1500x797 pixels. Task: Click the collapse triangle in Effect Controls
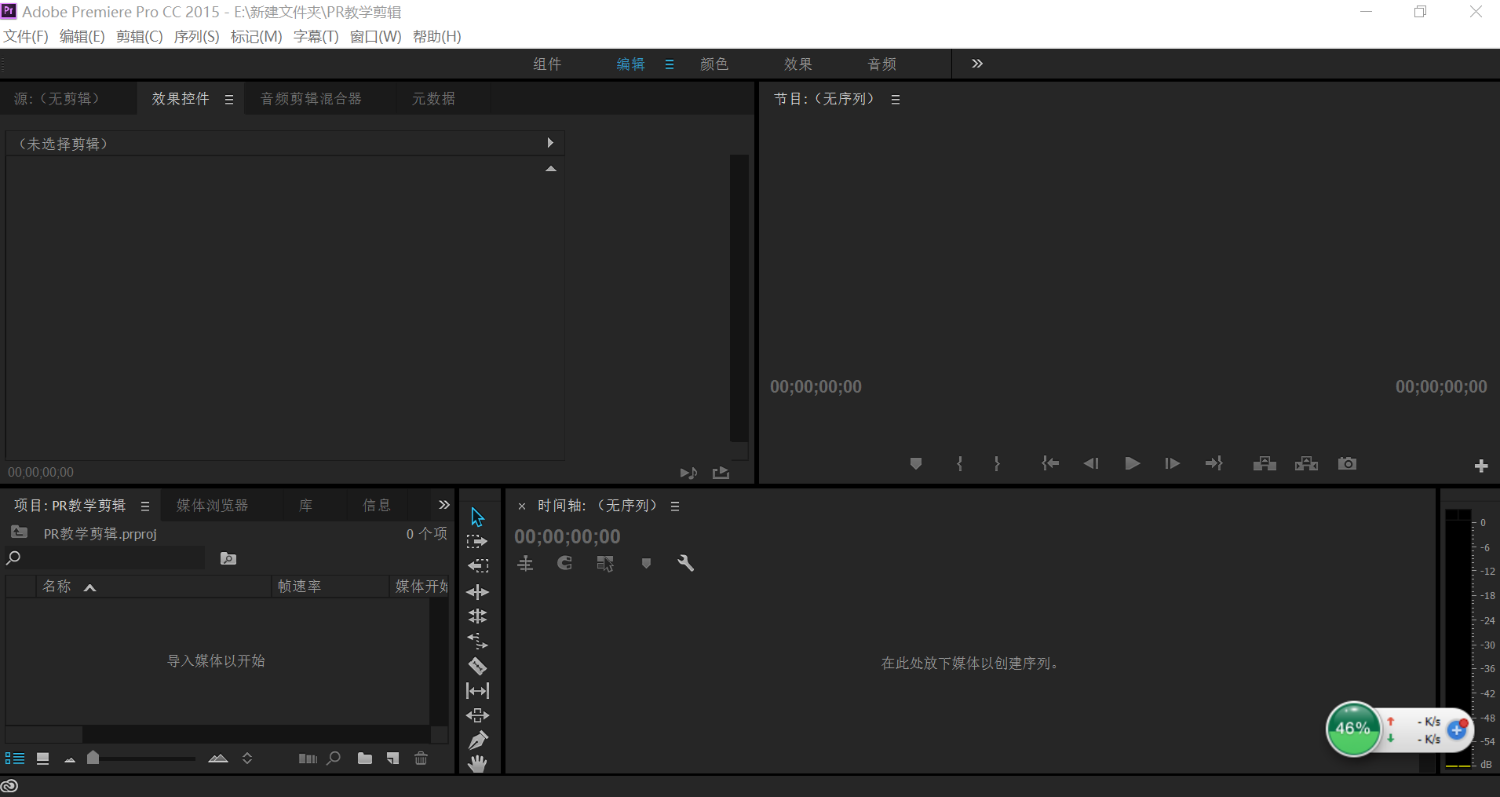550,169
